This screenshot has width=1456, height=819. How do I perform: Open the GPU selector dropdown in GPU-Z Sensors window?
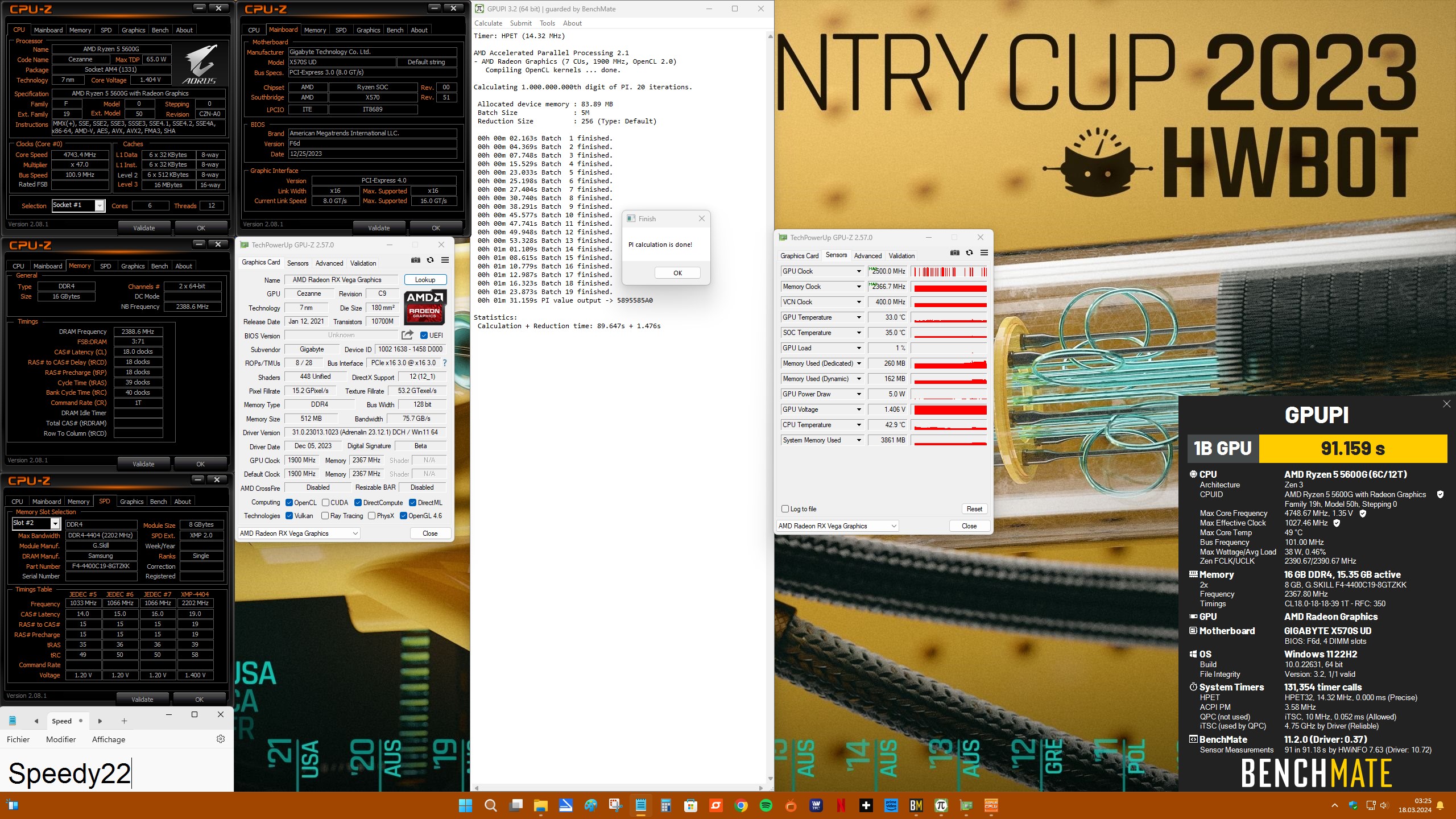click(838, 526)
